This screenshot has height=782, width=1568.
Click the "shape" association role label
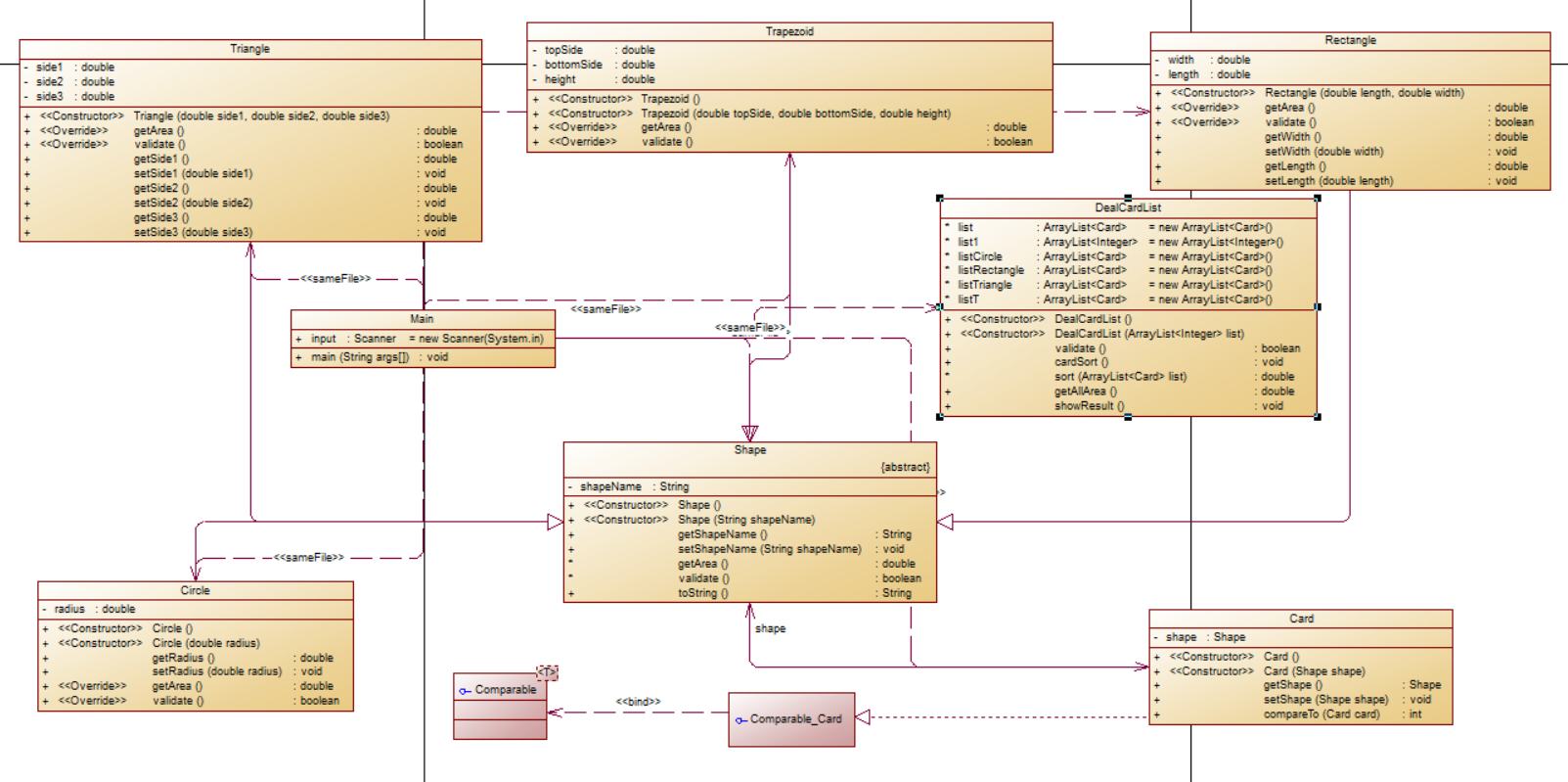[x=770, y=628]
